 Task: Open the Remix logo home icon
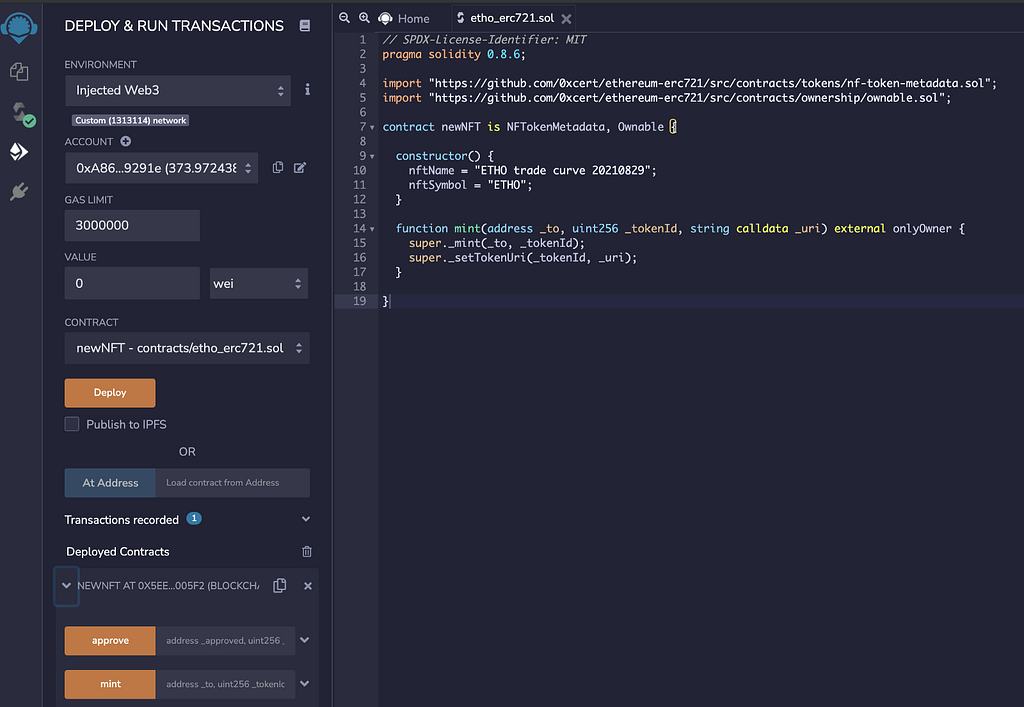pos(19,28)
